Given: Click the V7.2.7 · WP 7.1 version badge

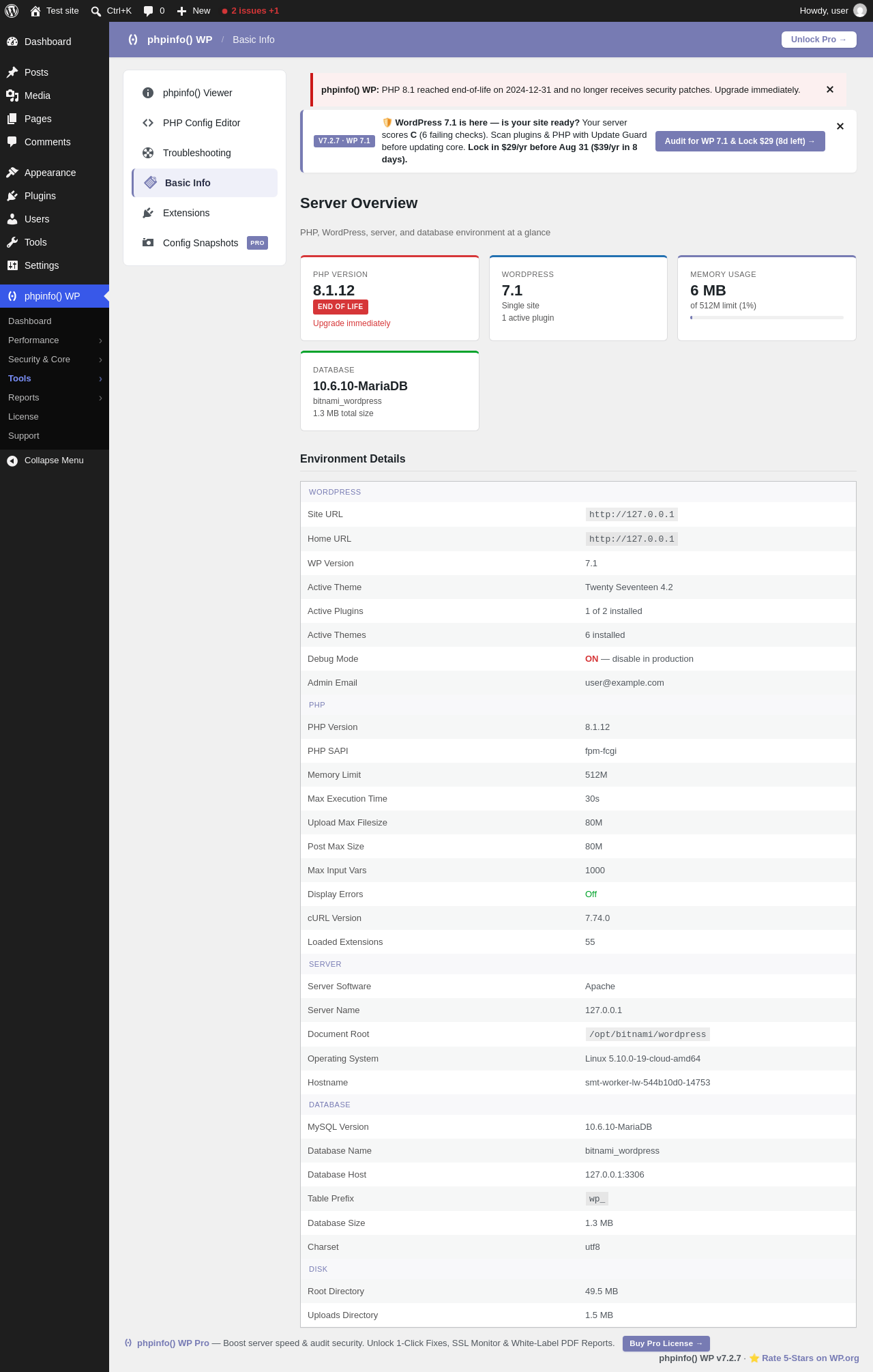Looking at the screenshot, I should click(x=344, y=141).
